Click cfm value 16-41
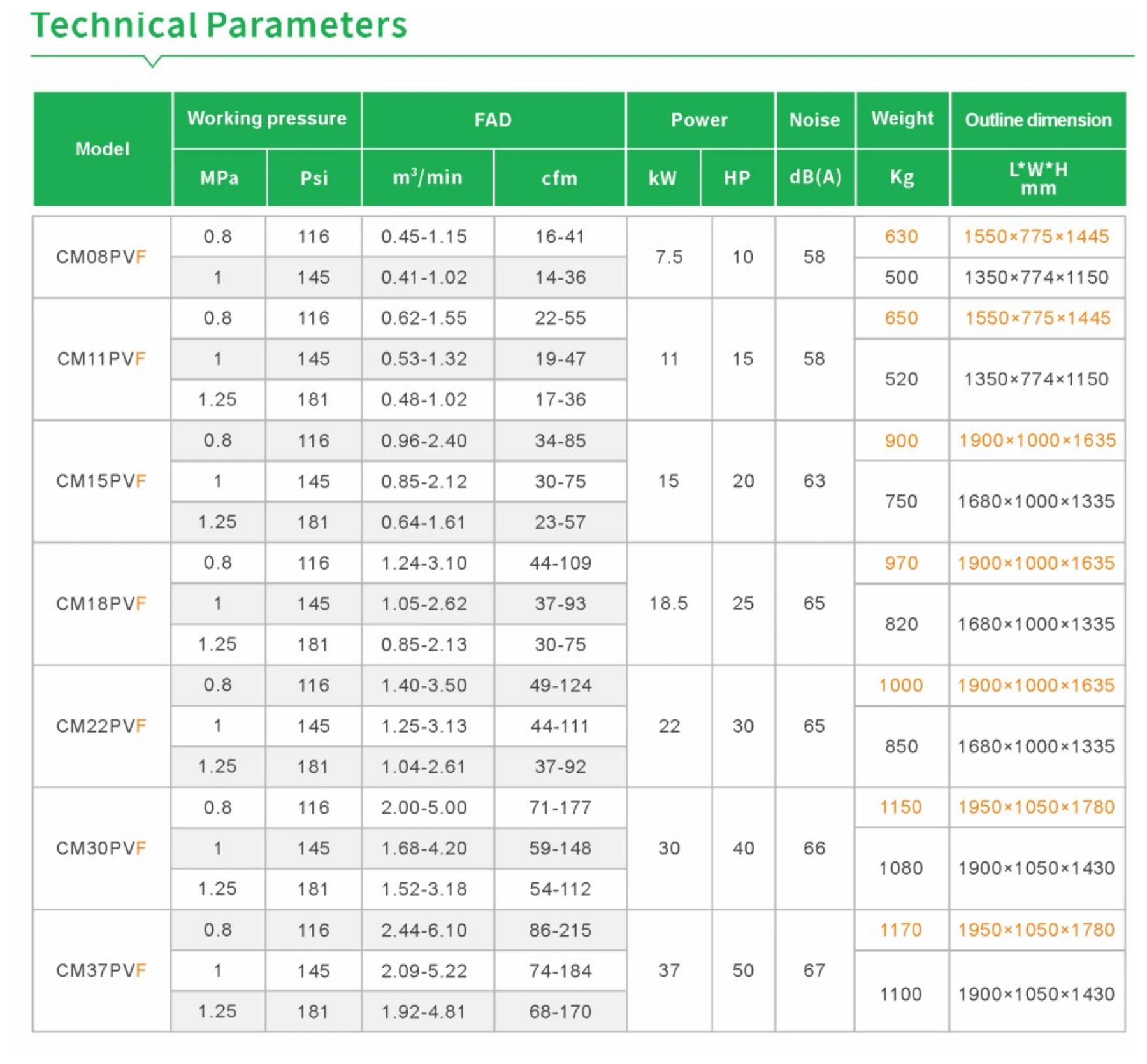1147x1064 pixels. pyautogui.click(x=559, y=237)
